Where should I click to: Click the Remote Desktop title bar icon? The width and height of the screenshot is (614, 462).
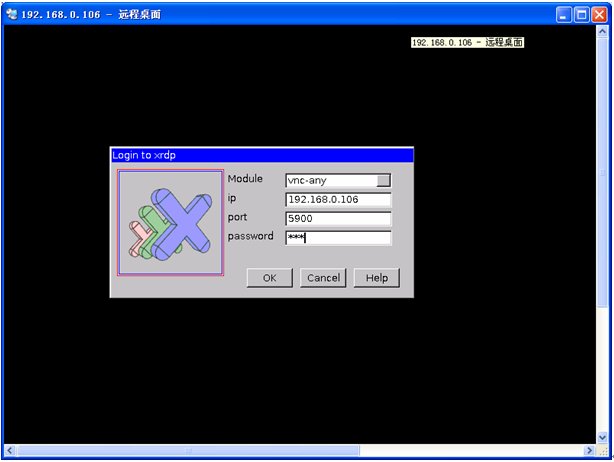click(x=12, y=14)
